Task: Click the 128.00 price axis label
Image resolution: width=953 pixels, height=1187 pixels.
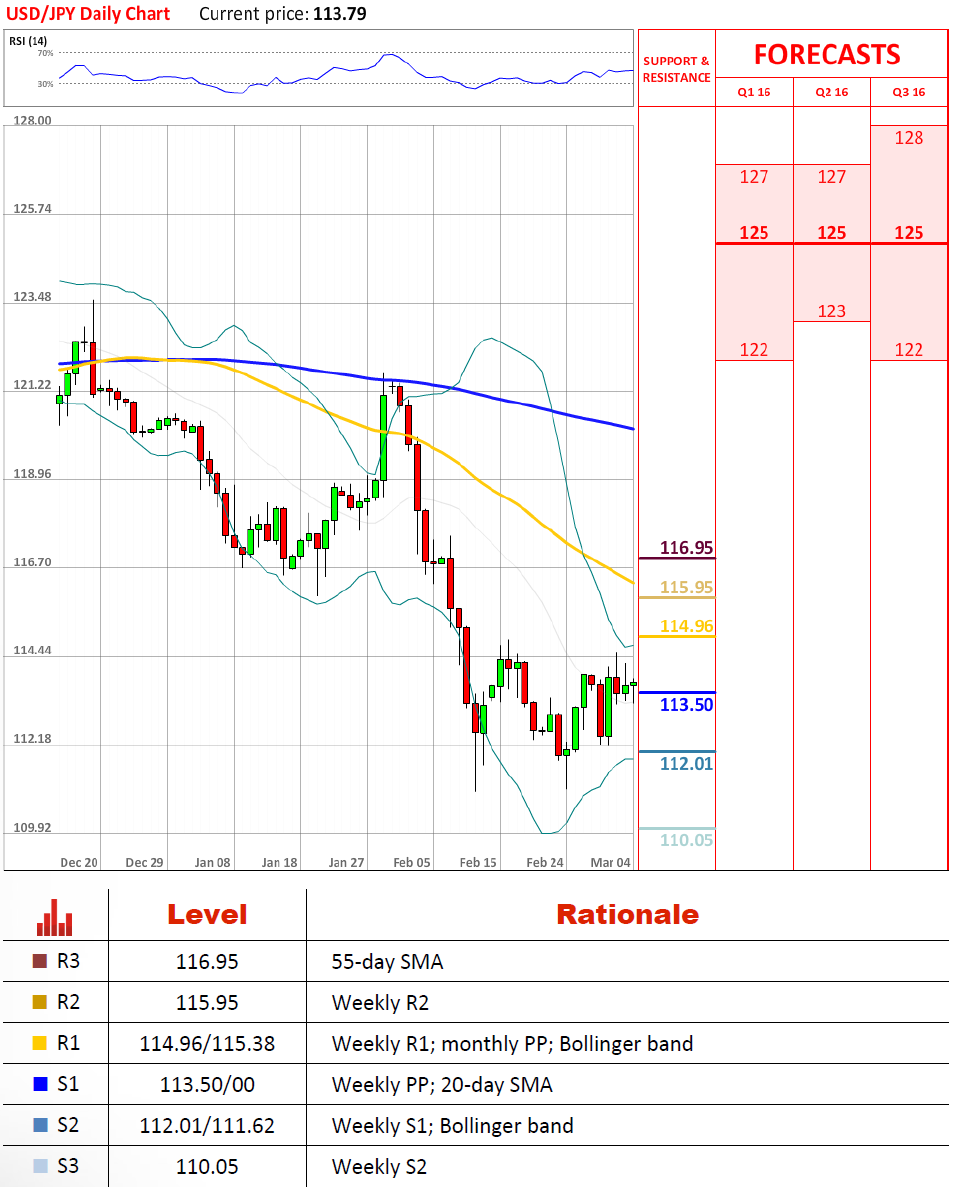Action: pyautogui.click(x=33, y=120)
